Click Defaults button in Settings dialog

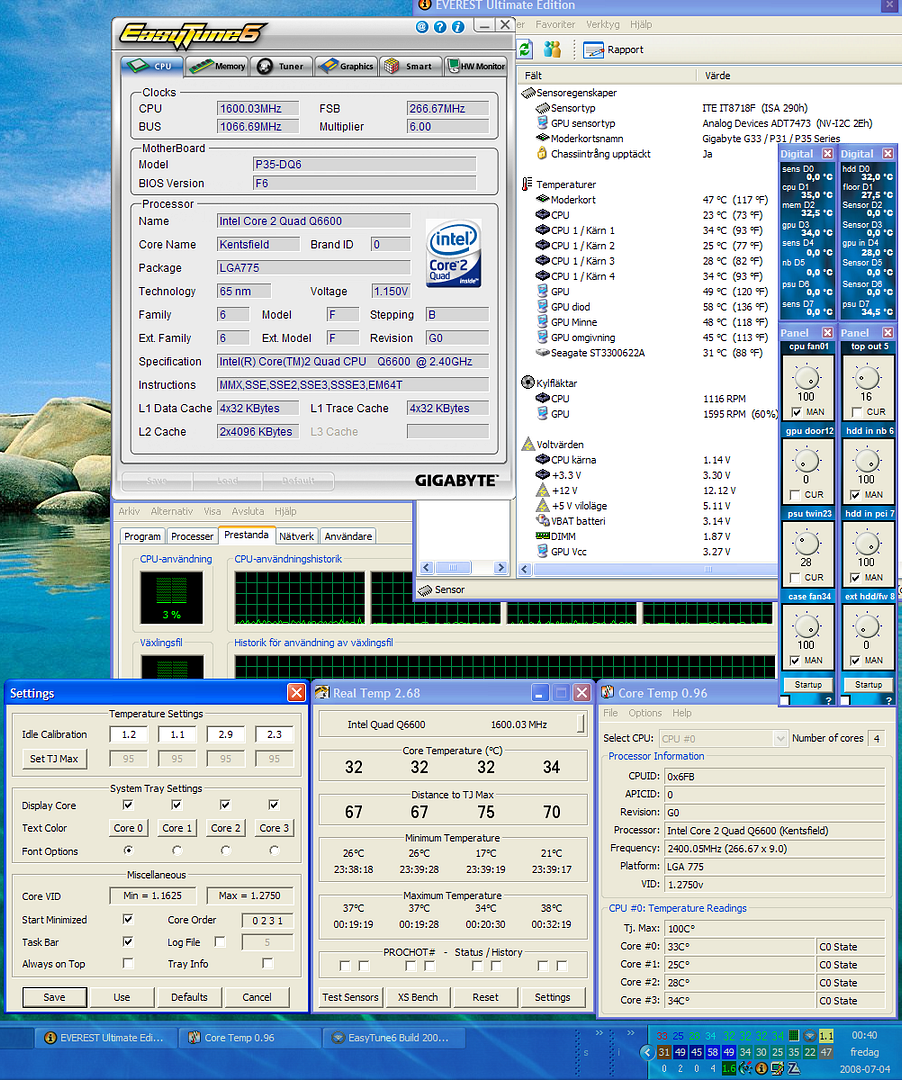(189, 997)
